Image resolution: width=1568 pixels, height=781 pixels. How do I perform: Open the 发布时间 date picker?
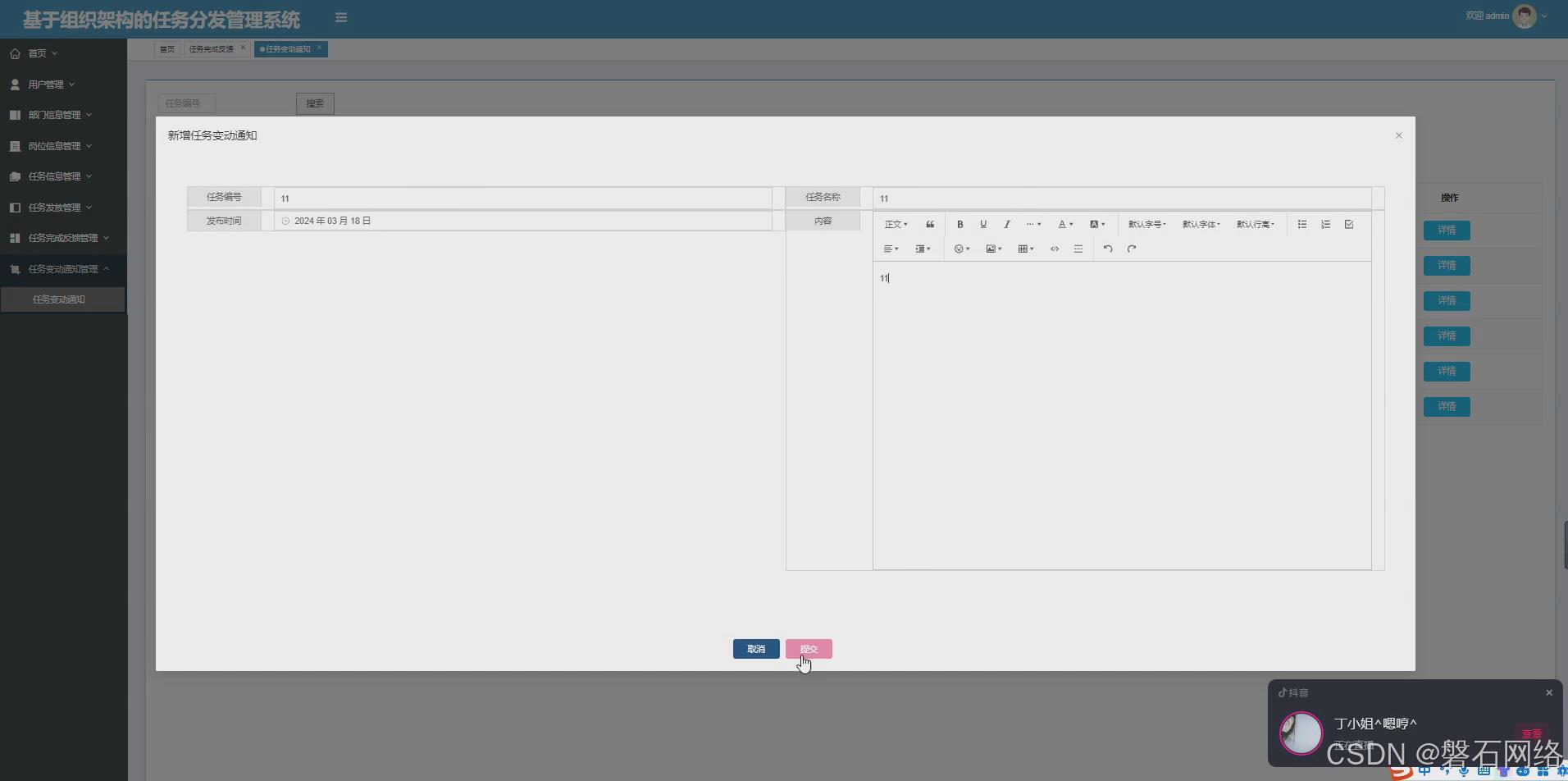coord(522,221)
